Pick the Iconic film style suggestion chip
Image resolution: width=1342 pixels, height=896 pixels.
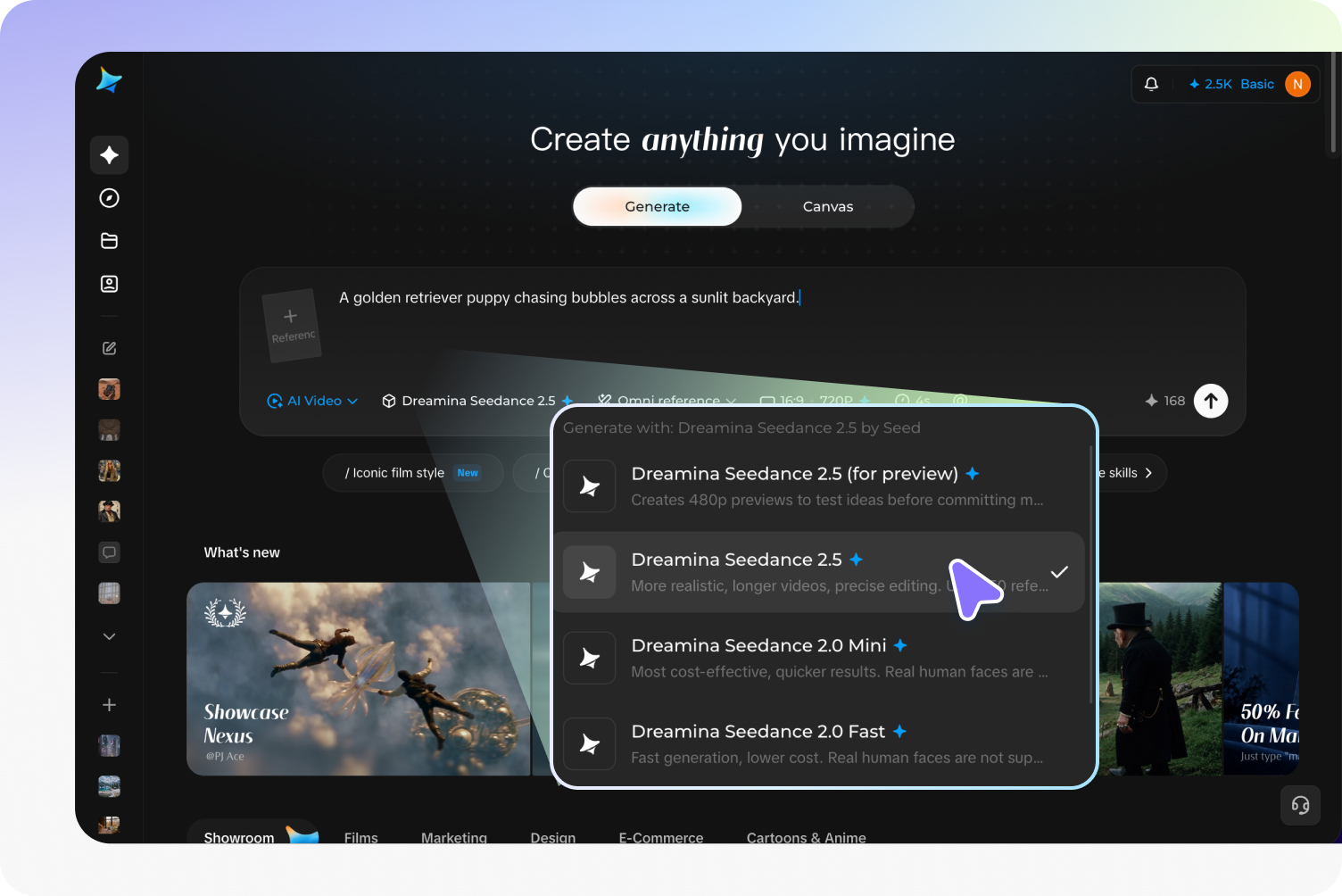click(413, 473)
